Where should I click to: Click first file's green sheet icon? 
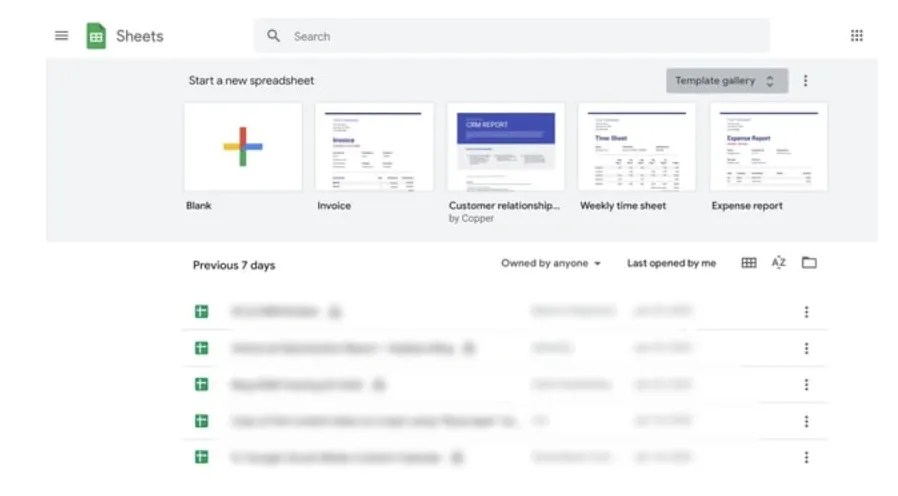[x=202, y=312]
